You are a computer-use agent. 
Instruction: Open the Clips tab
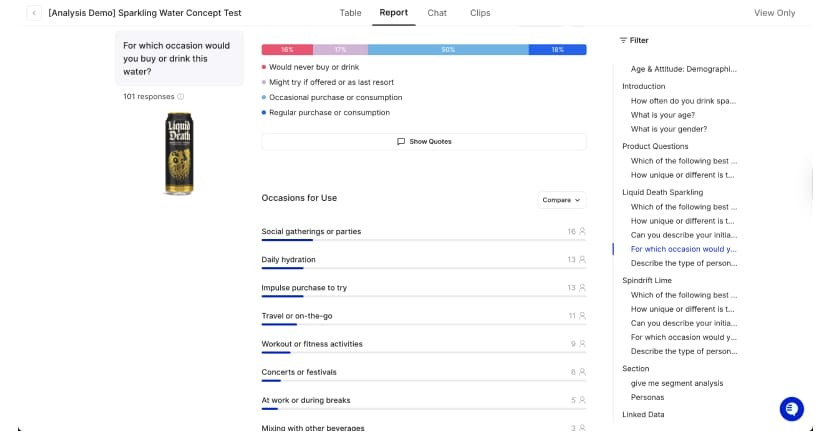coord(480,13)
